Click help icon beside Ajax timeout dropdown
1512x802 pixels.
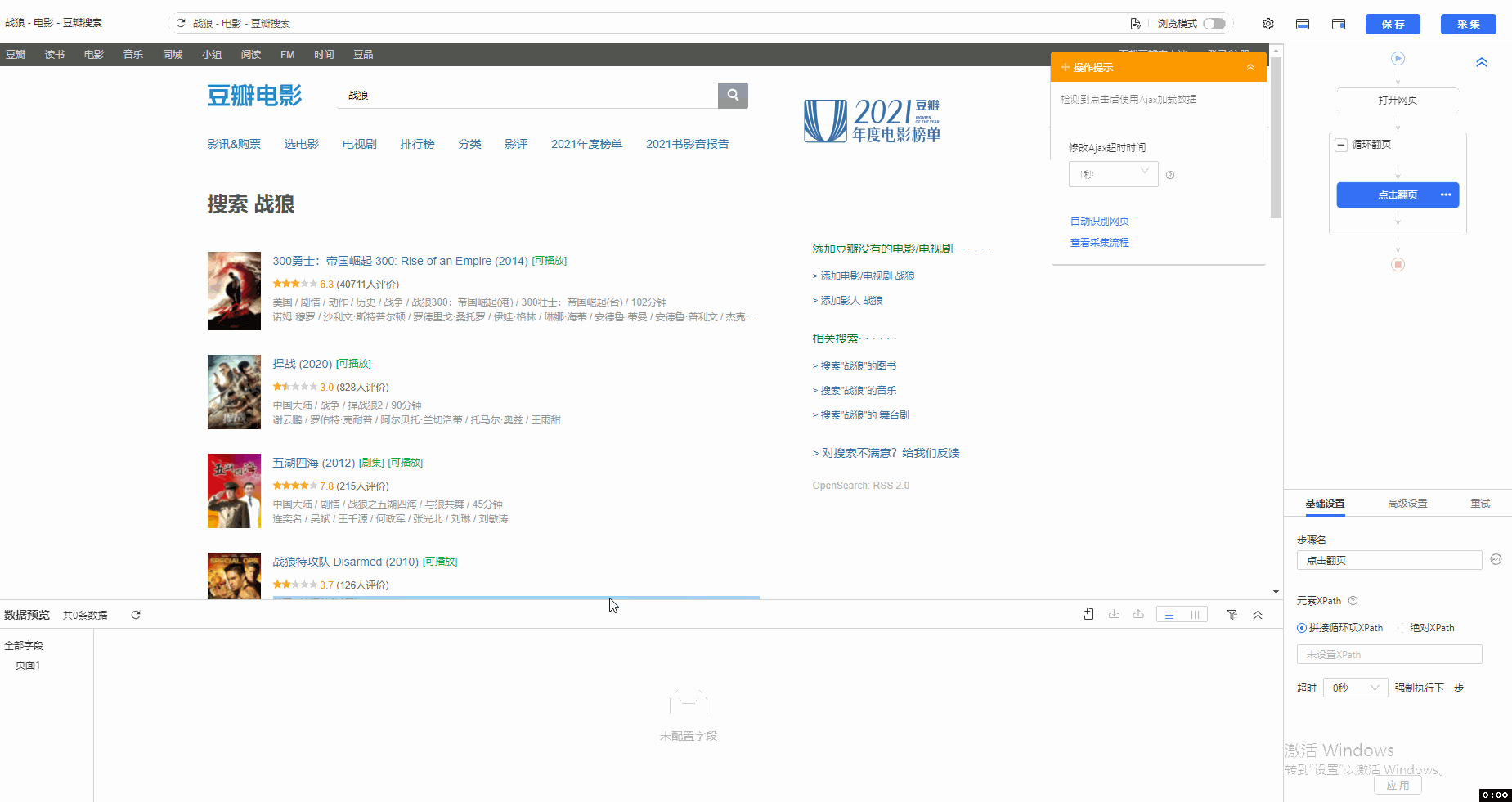tap(1170, 175)
